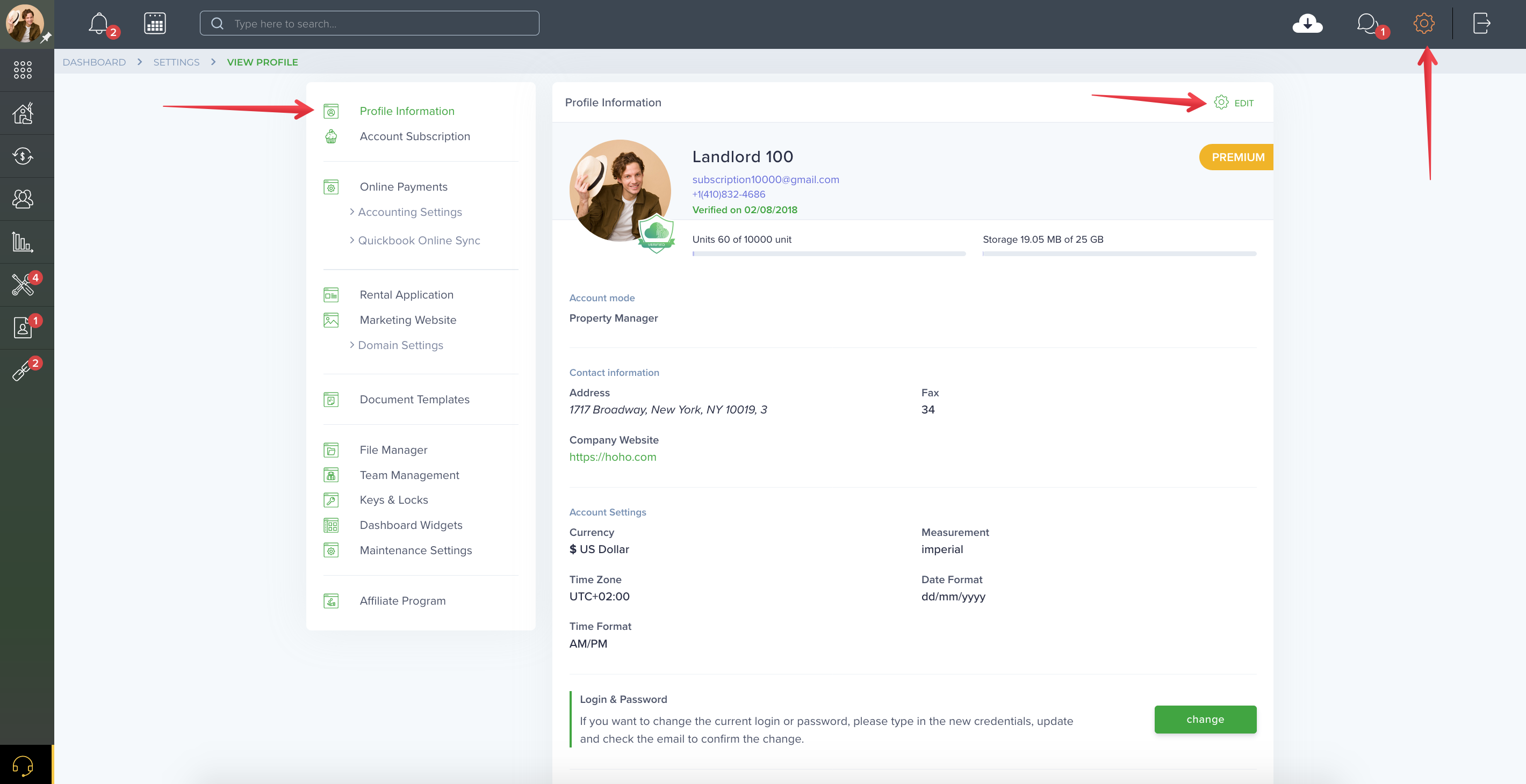Viewport: 1526px width, 784px height.
Task: Click the Document Templates menu icon
Action: pyautogui.click(x=331, y=400)
